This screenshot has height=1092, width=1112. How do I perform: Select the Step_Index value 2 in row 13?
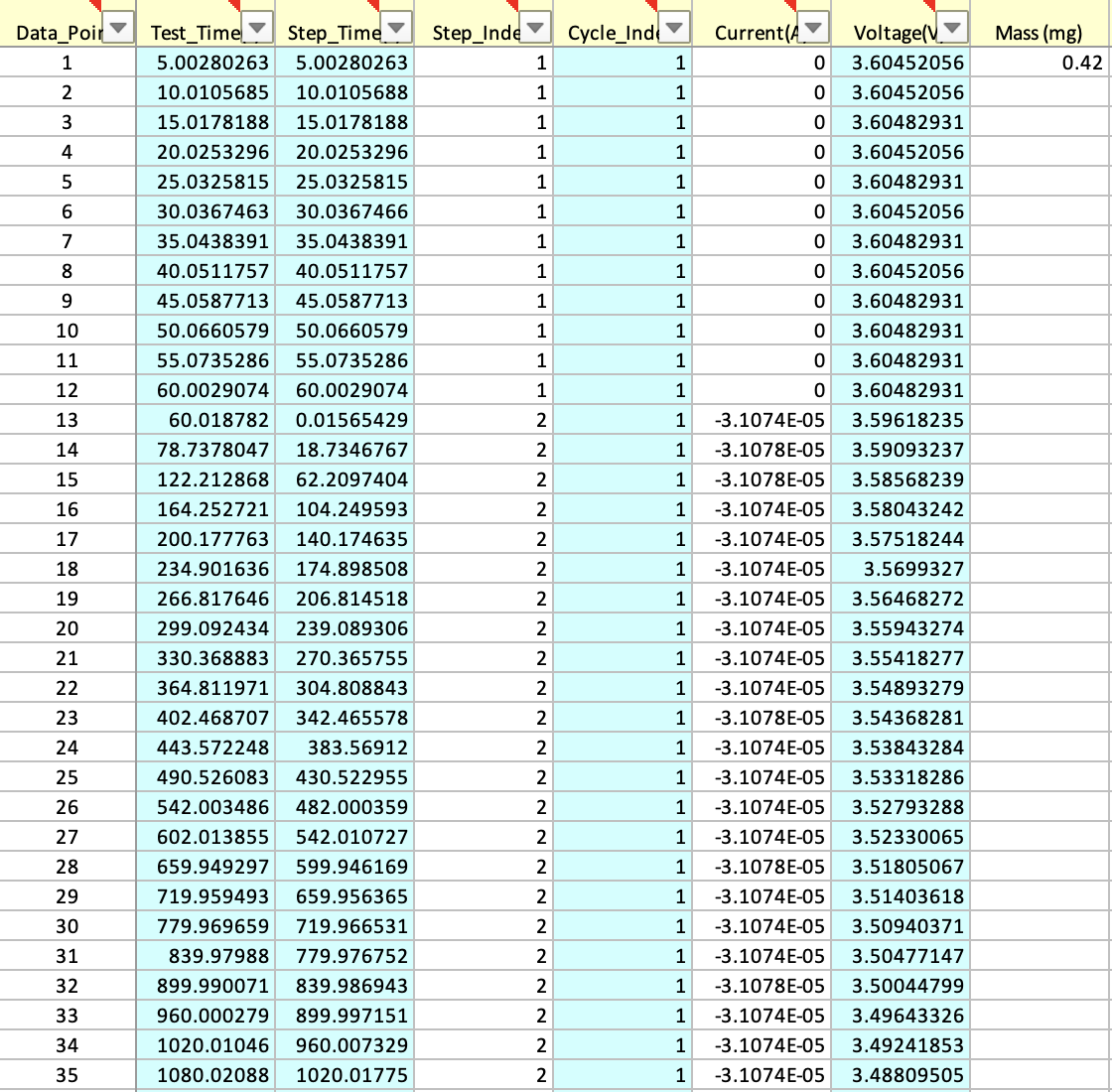(484, 419)
